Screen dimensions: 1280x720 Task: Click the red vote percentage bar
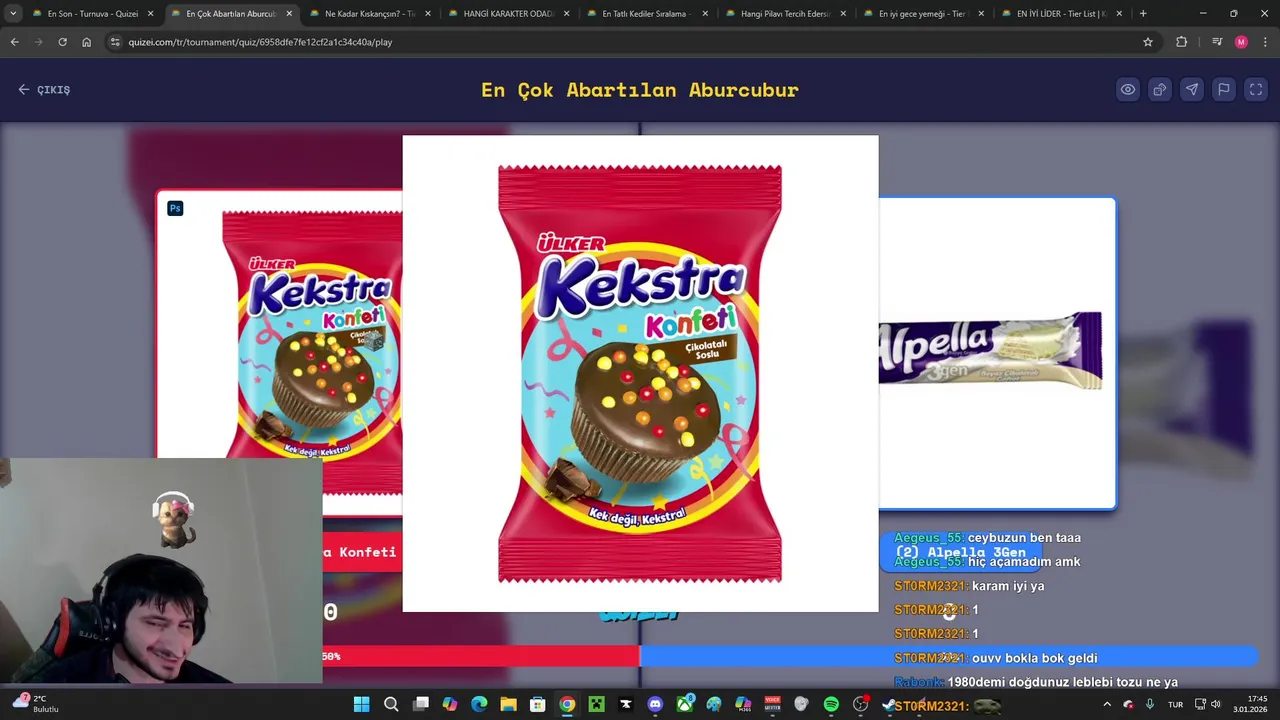(480, 656)
